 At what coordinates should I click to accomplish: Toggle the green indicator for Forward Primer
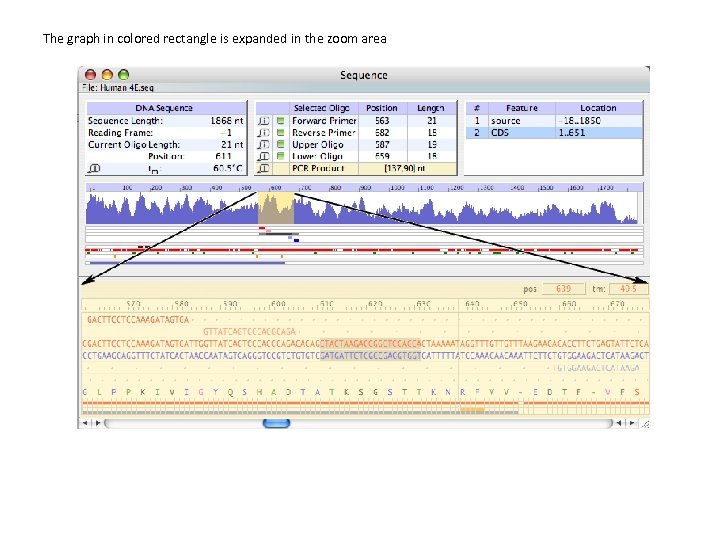tap(280, 121)
